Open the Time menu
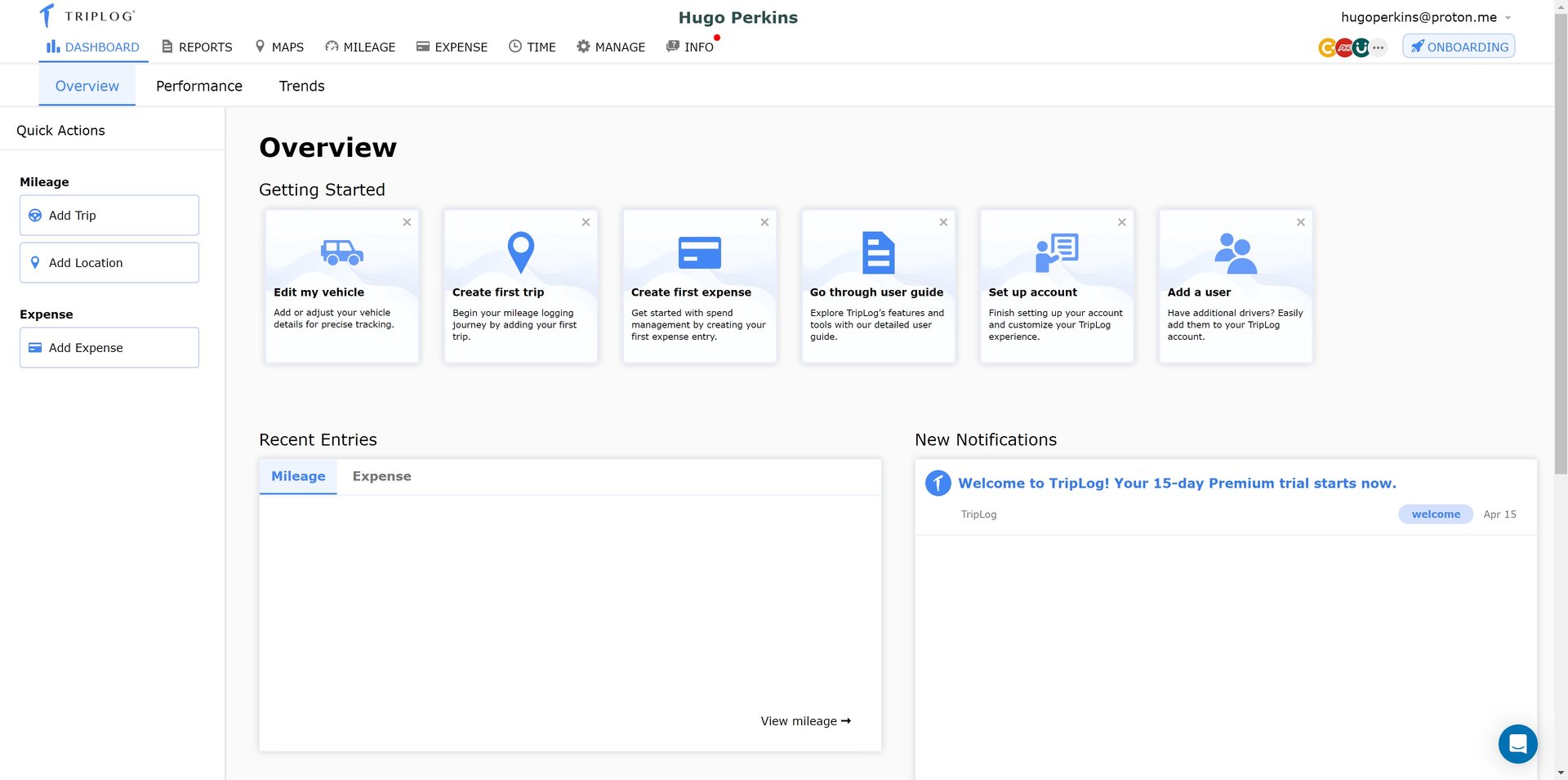 [532, 47]
